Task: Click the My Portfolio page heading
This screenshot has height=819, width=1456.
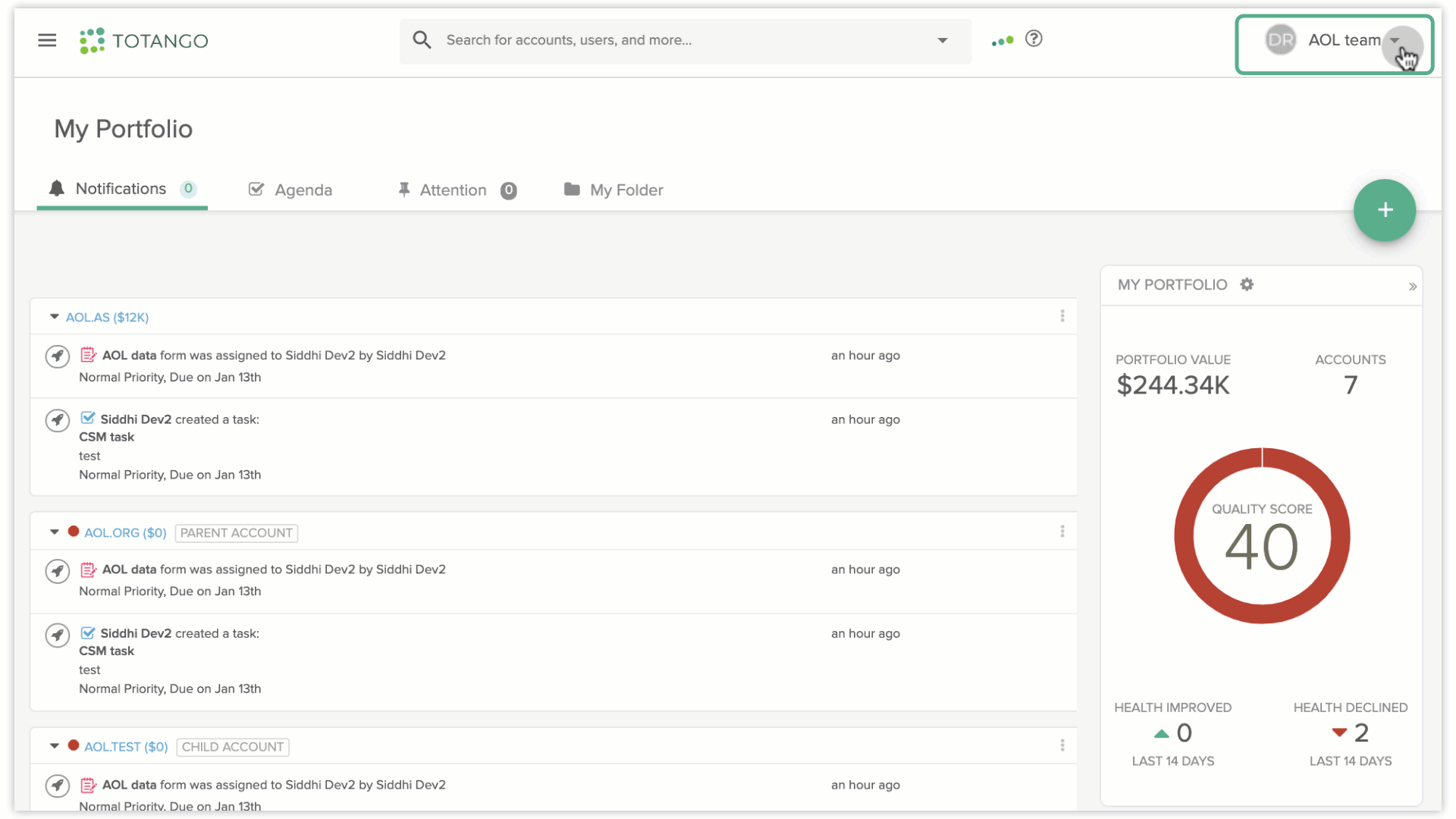Action: pos(124,129)
